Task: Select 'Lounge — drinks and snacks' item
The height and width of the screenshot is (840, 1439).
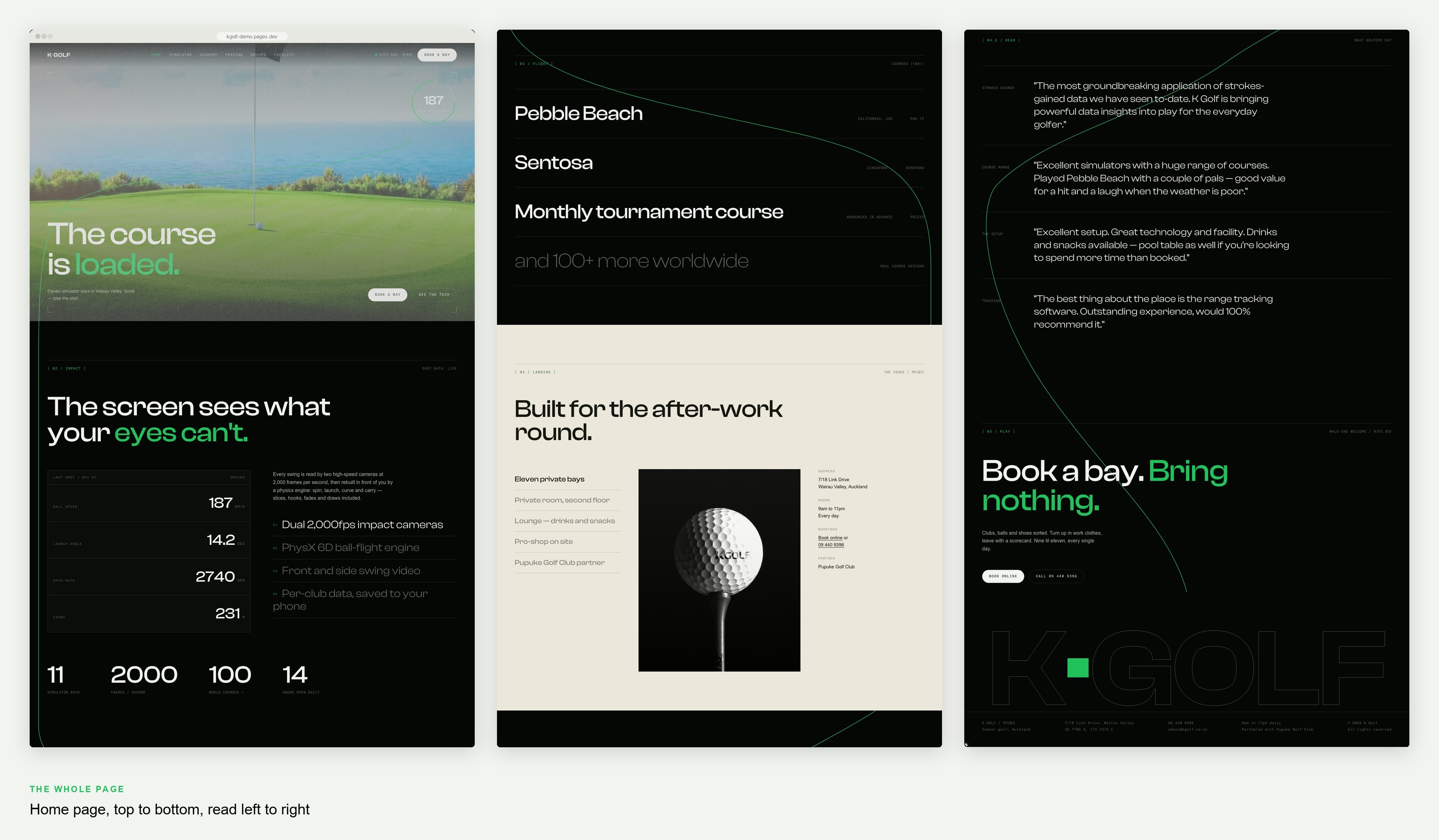Action: pos(567,521)
